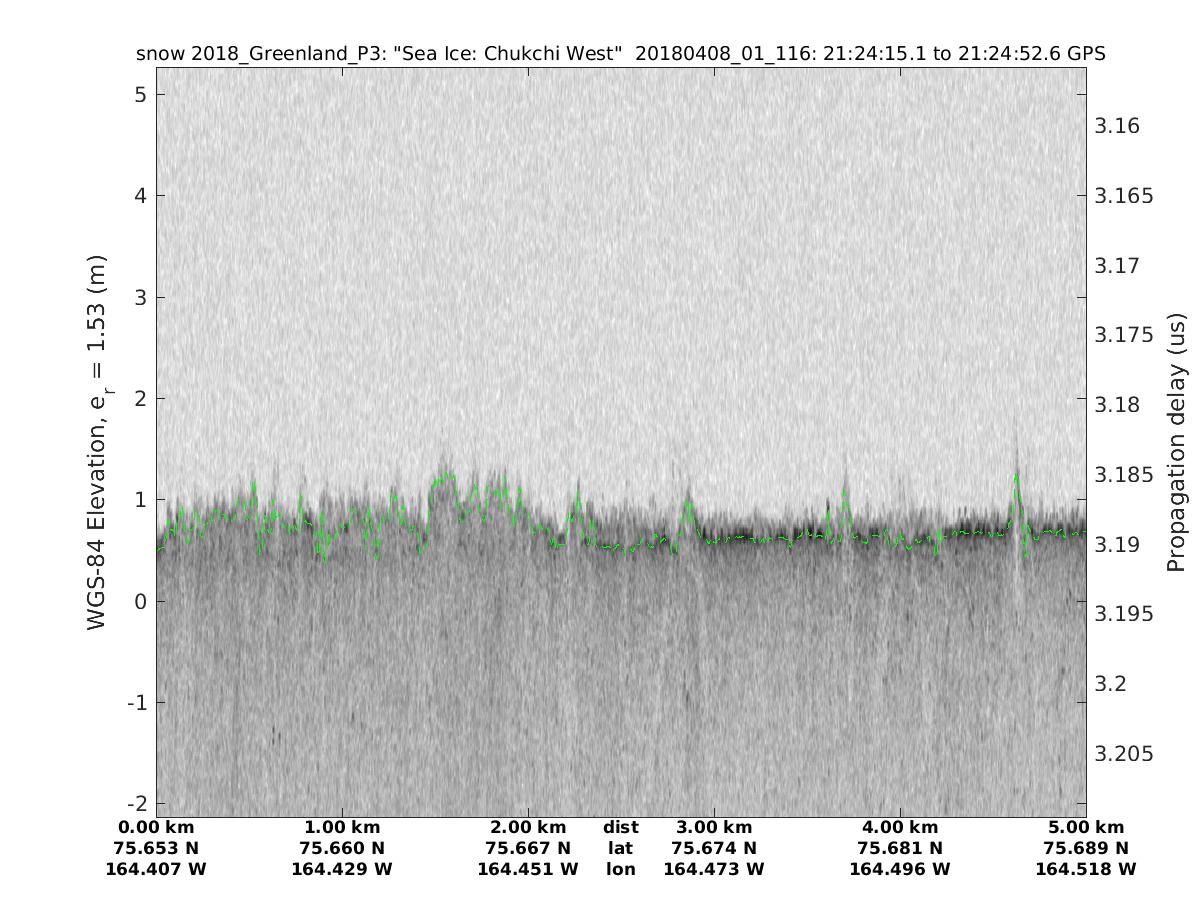
Task: Click the elevation tick label 5
Action: 140,94
